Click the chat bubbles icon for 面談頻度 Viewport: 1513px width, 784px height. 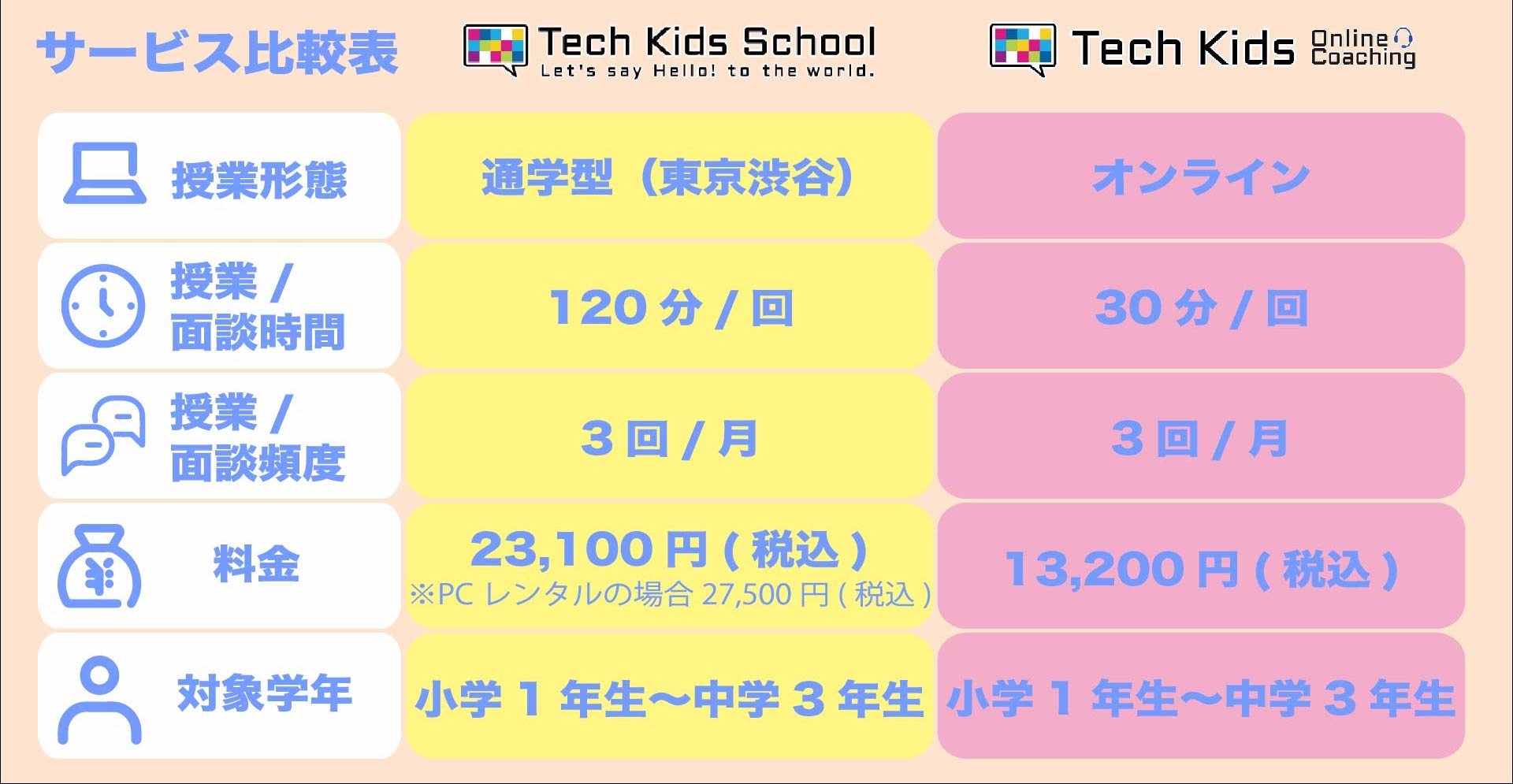[x=103, y=435]
